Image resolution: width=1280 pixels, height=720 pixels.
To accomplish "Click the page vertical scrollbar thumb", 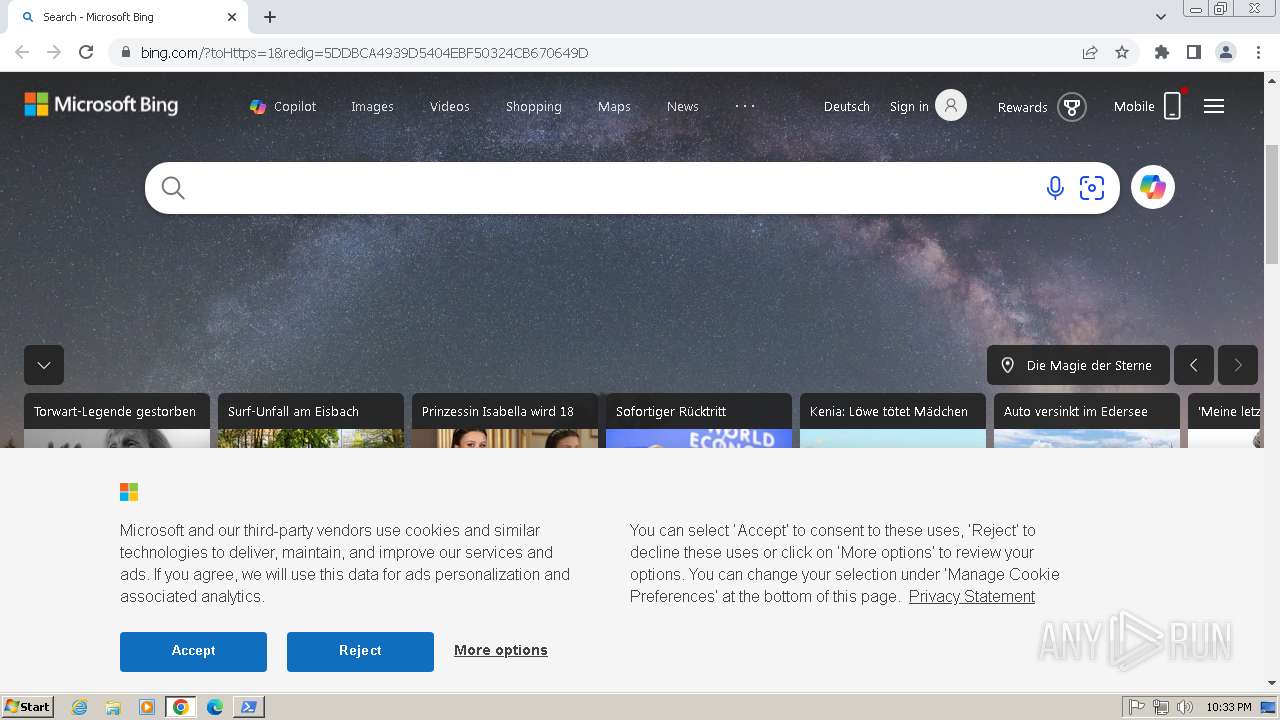I will tap(1272, 203).
